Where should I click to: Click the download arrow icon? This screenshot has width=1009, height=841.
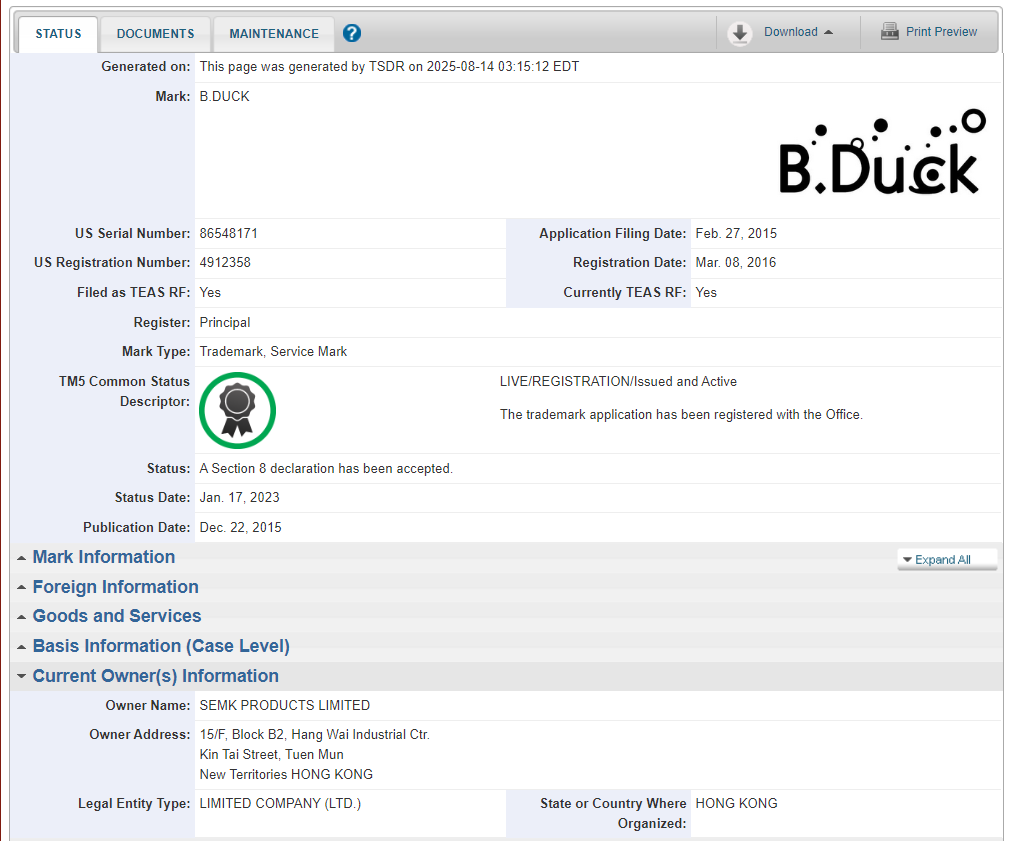tap(740, 32)
